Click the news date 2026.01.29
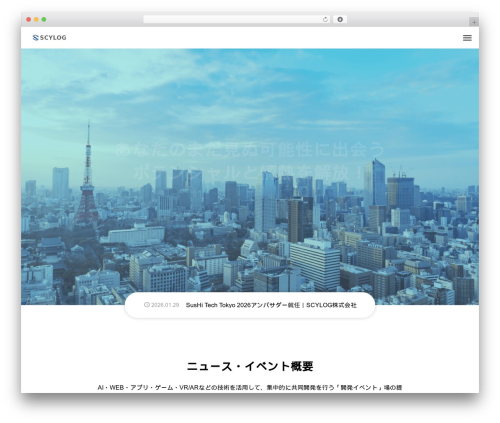 [165, 305]
